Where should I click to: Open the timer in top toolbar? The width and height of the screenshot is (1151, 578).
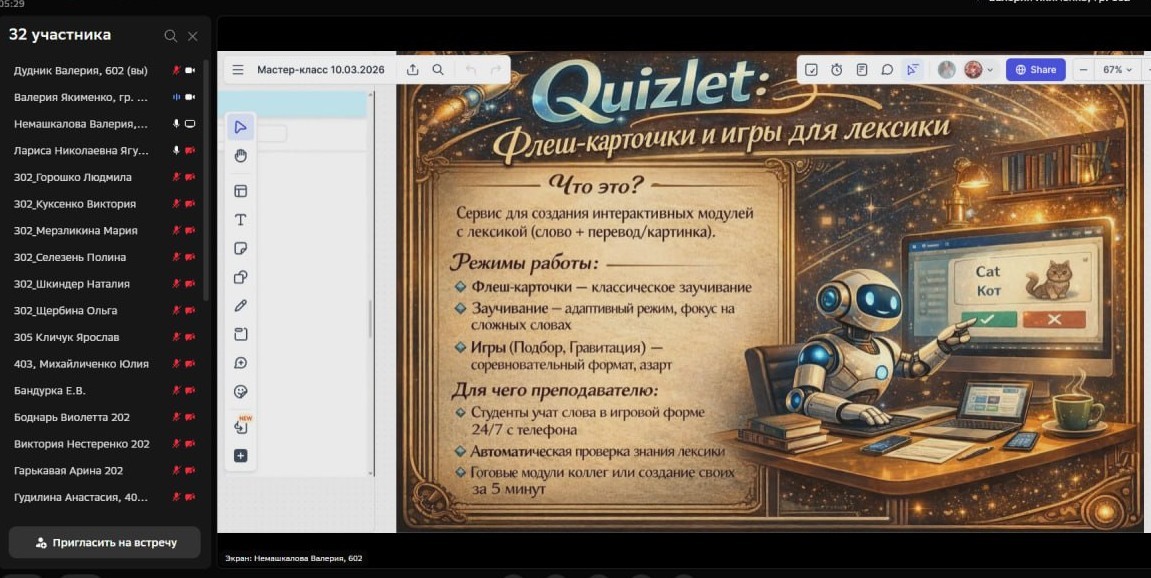click(836, 70)
